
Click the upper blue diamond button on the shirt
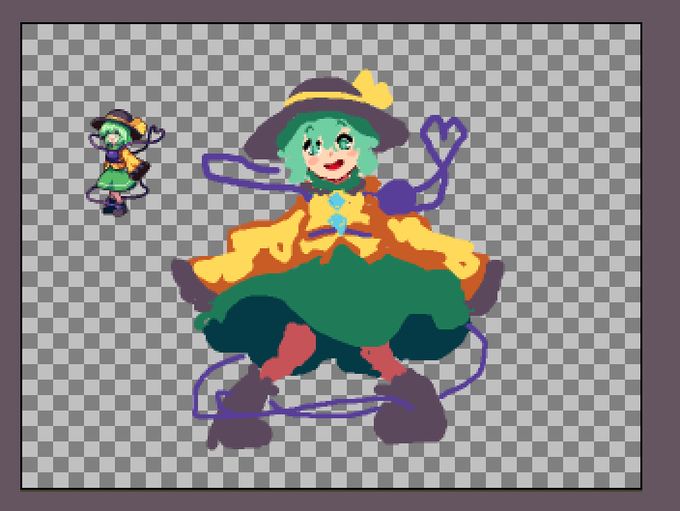click(x=337, y=200)
